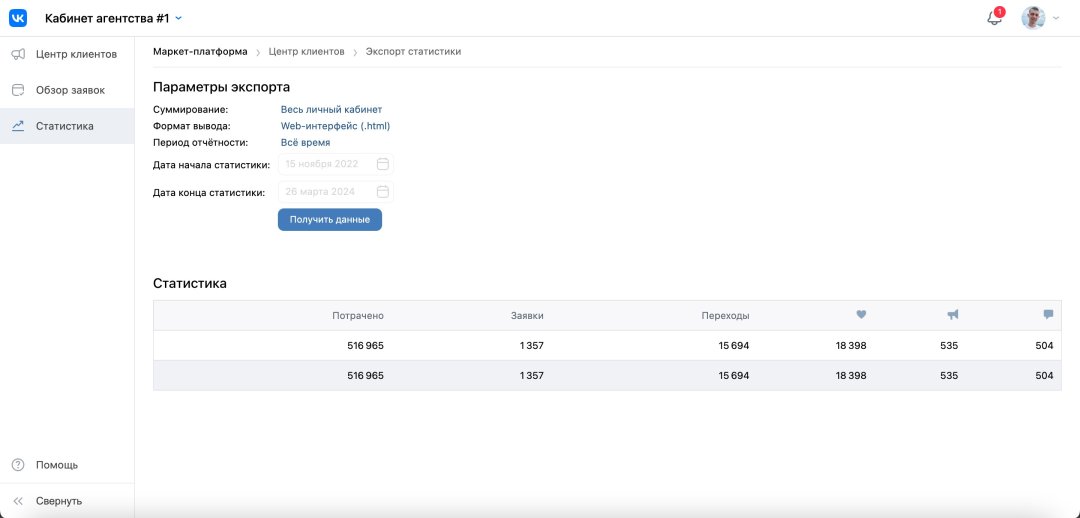Change output format Web-интерфейс (.html)
The image size is (1080, 518).
(335, 126)
